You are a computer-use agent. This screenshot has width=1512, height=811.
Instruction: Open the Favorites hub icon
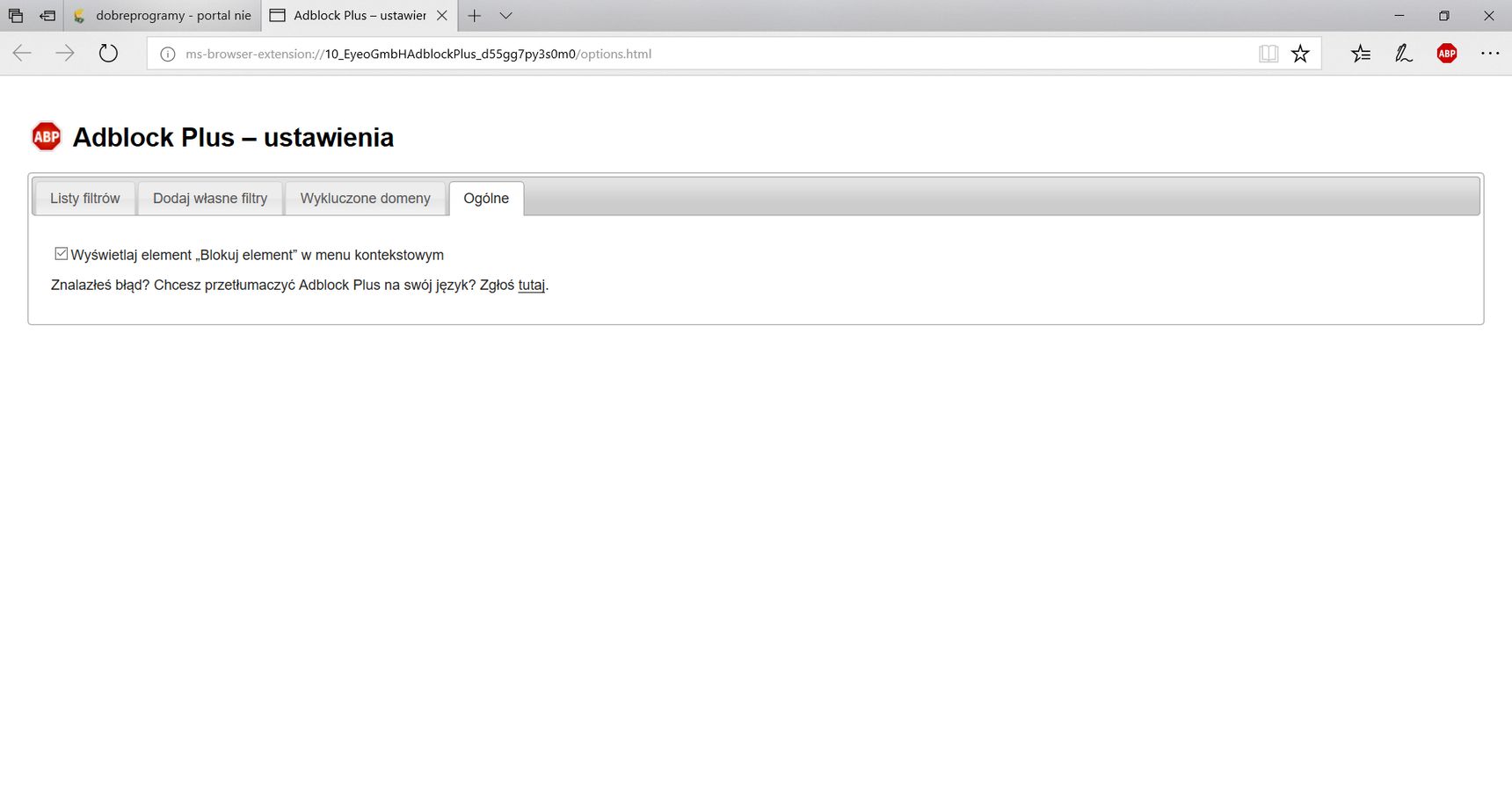pyautogui.click(x=1361, y=54)
